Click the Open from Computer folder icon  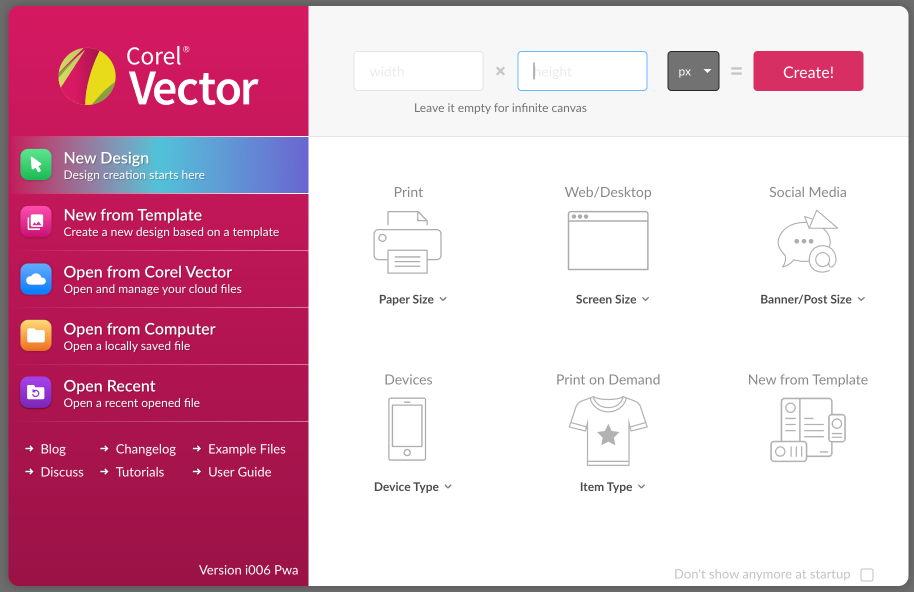[x=36, y=335]
